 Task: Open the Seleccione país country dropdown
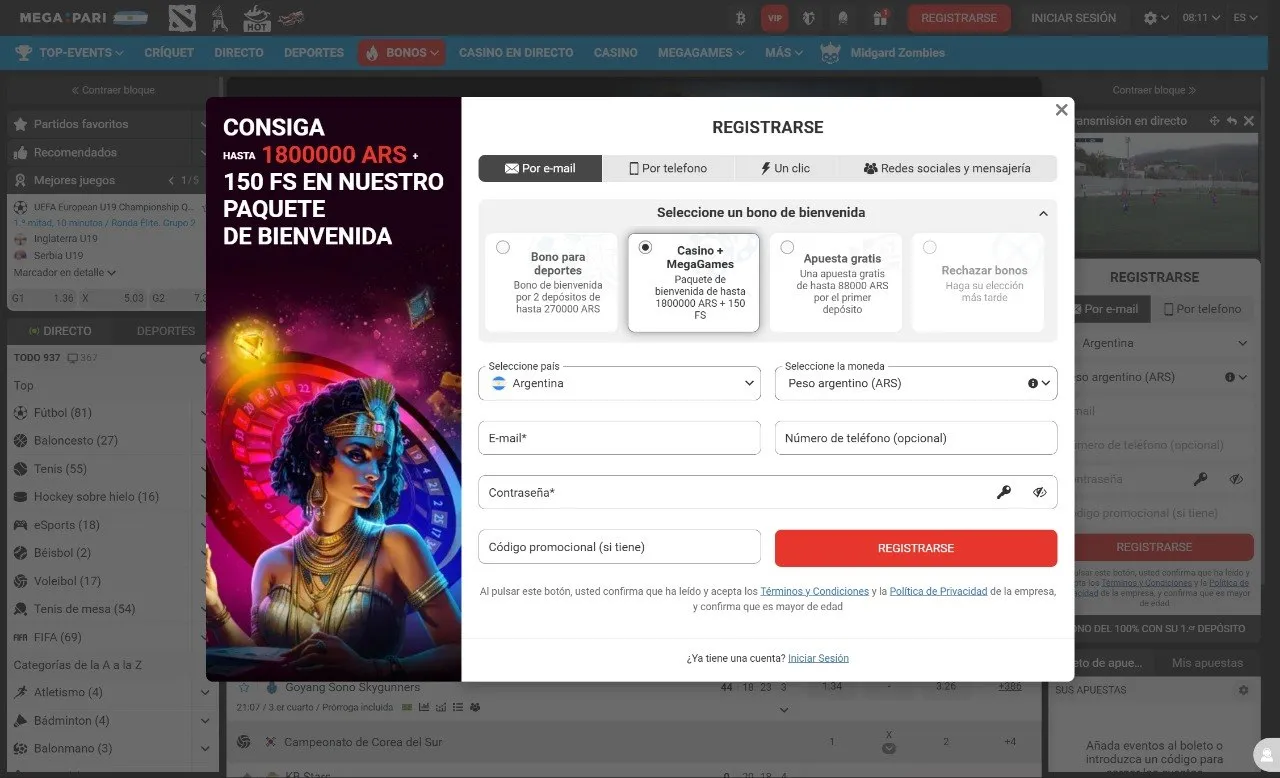[619, 383]
